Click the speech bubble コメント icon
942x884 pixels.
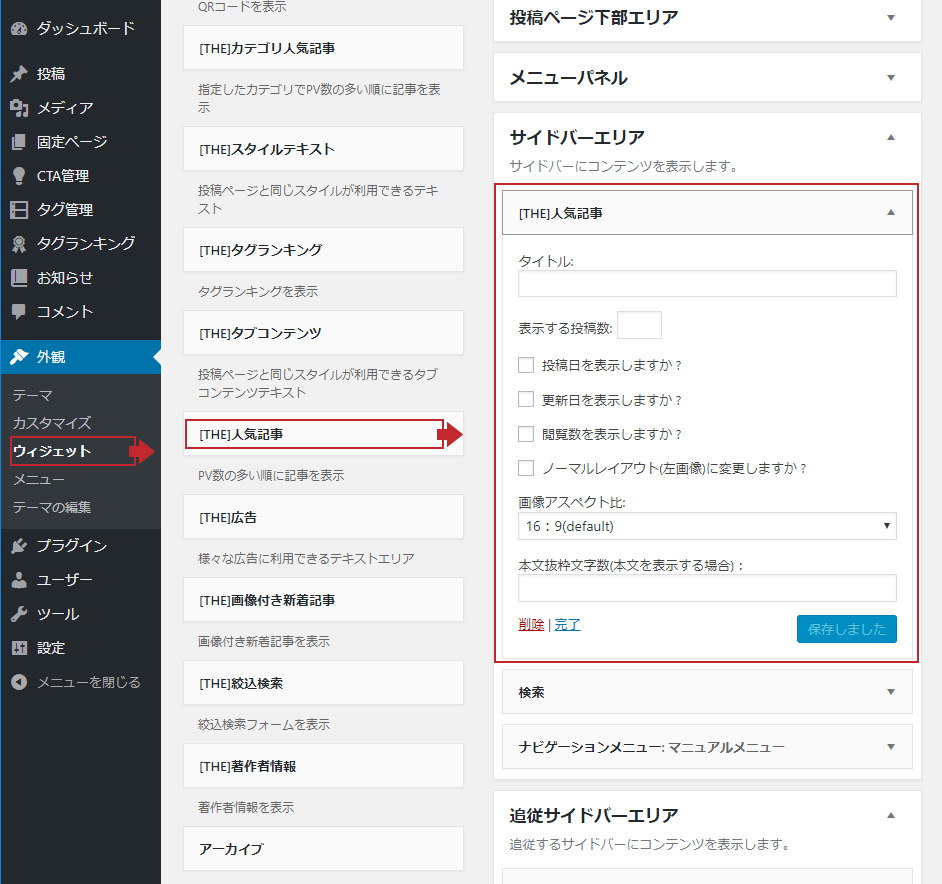click(19, 312)
